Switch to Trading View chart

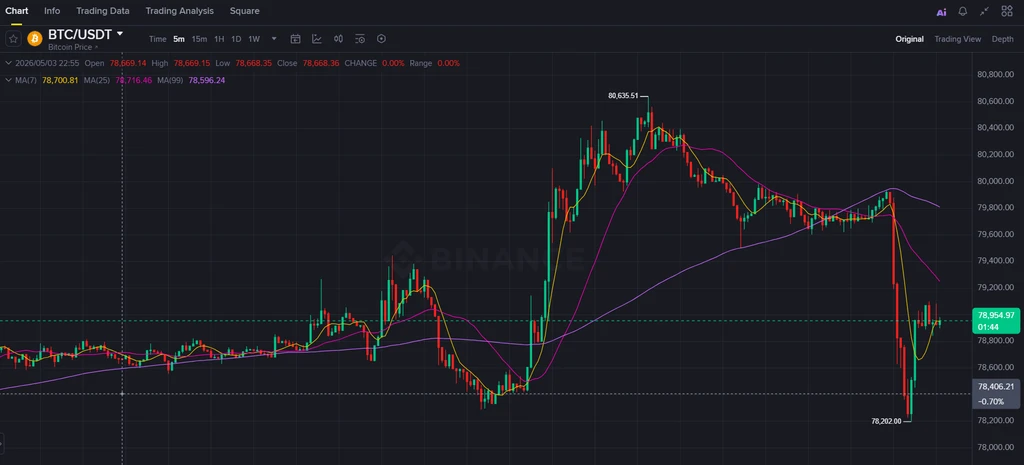(x=957, y=39)
